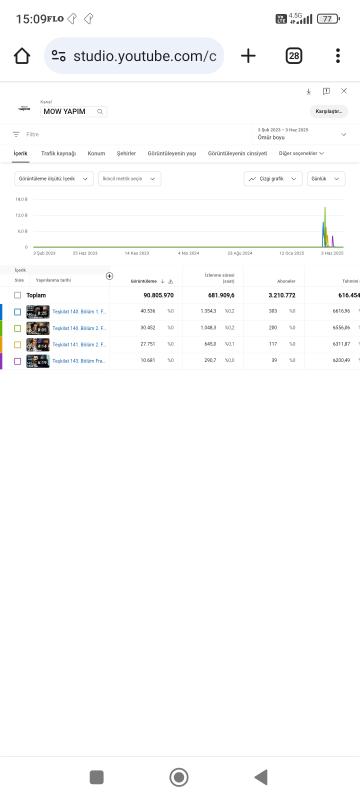The width and height of the screenshot is (360, 800).
Task: Open the Çizgi grafik chart type dropdown
Action: [273, 179]
